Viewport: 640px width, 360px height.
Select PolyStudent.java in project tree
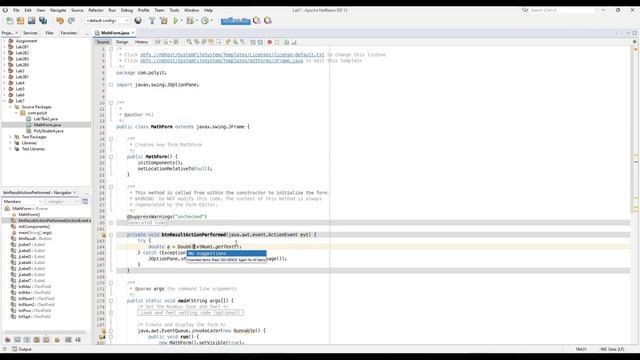point(49,131)
